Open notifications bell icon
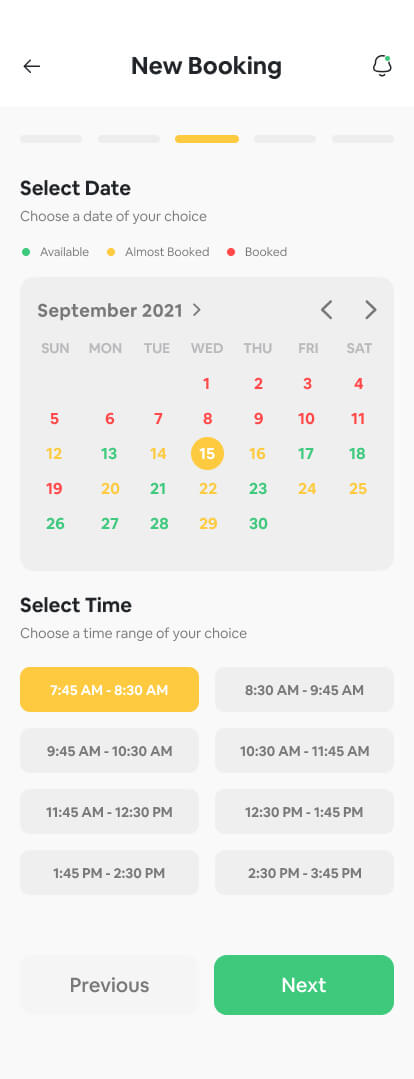This screenshot has height=1079, width=414. [382, 66]
